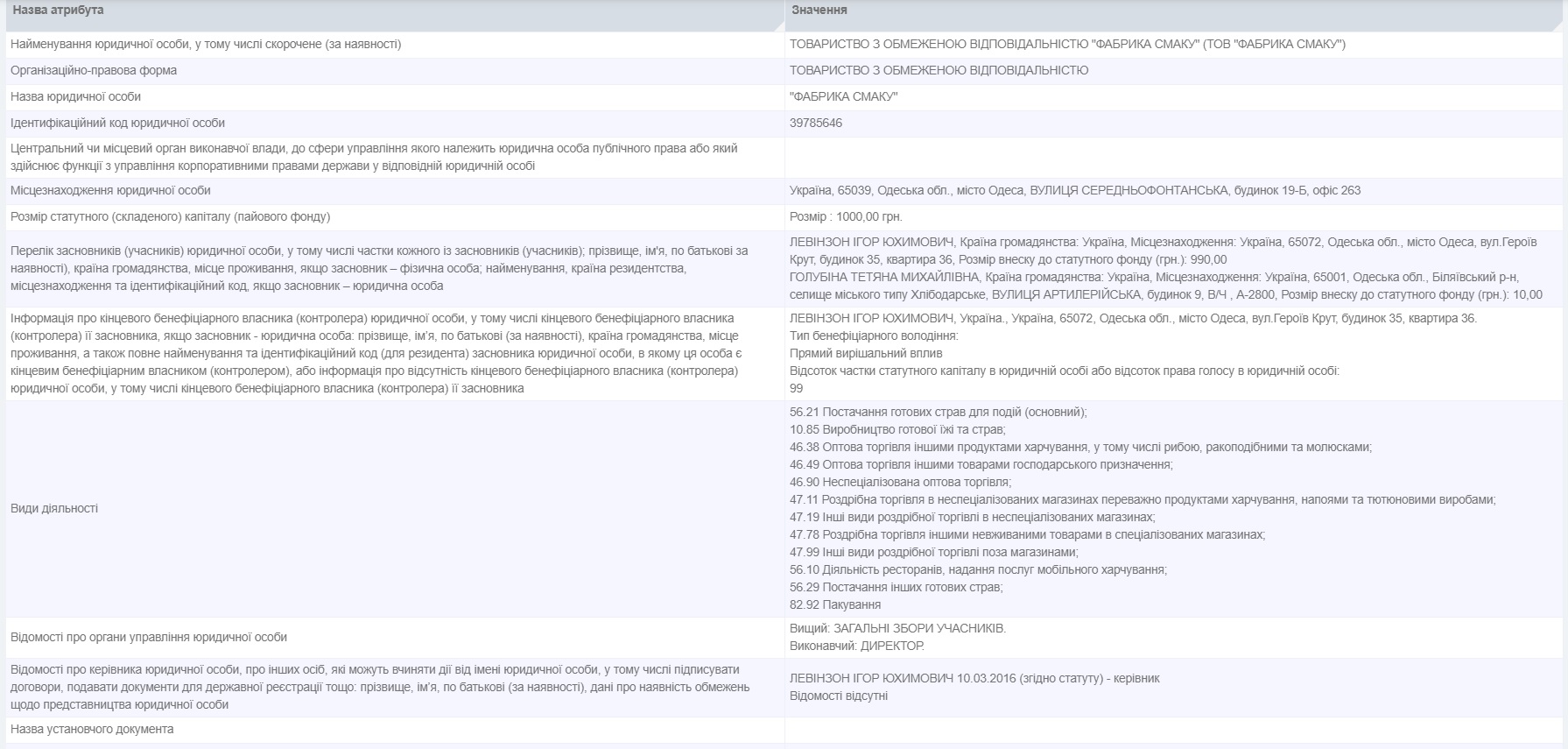The height and width of the screenshot is (749, 1568).
Task: Click the beneficial ownership percentage value 99
Action: (797, 389)
